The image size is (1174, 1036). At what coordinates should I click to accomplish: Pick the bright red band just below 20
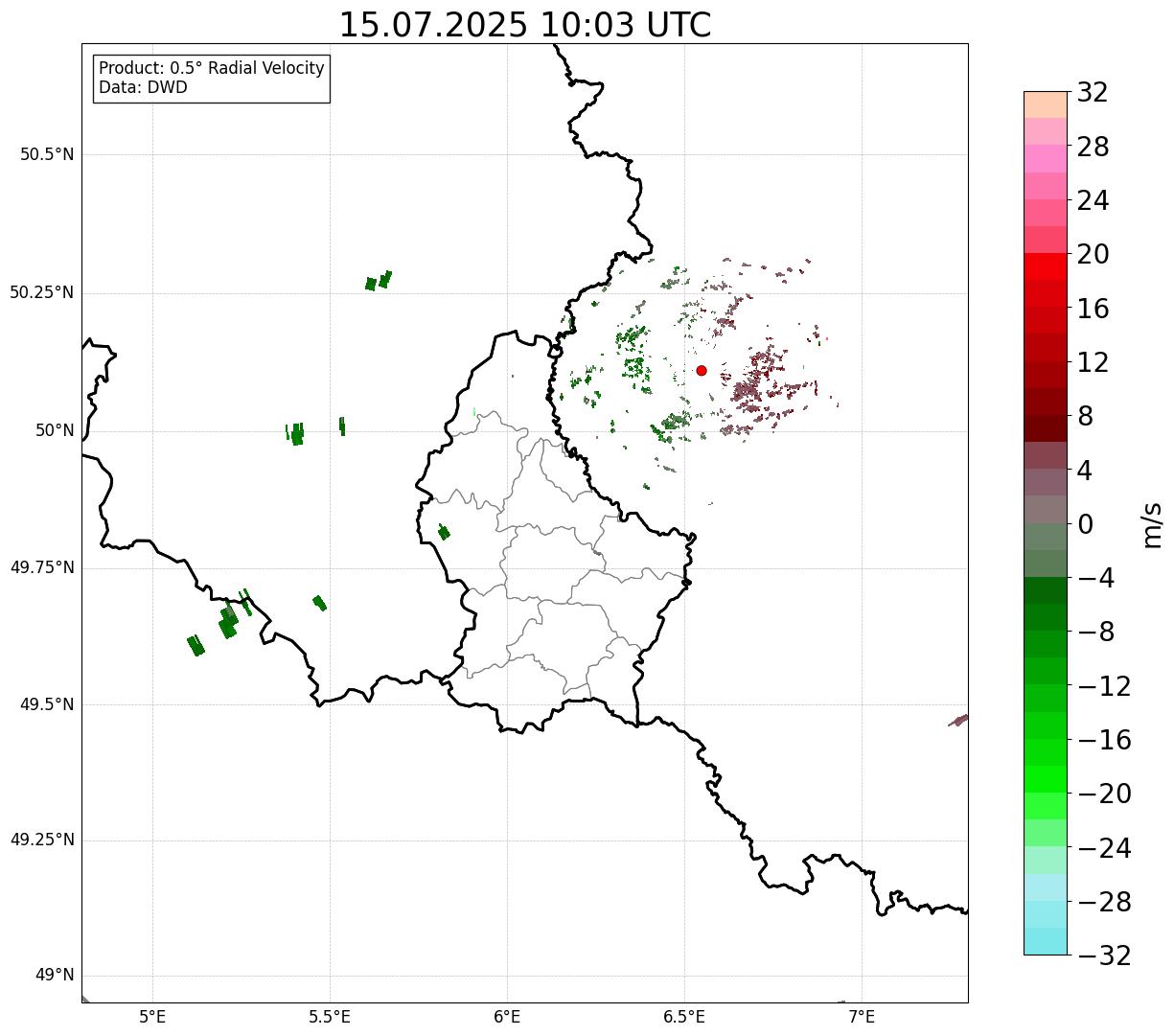click(1046, 267)
